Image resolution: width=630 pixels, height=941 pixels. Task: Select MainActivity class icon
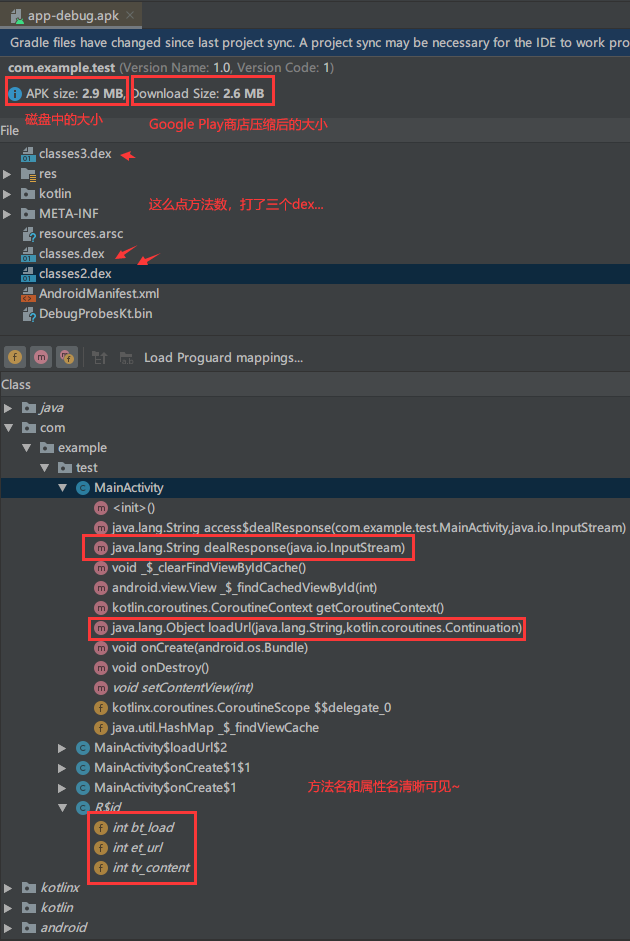point(83,488)
